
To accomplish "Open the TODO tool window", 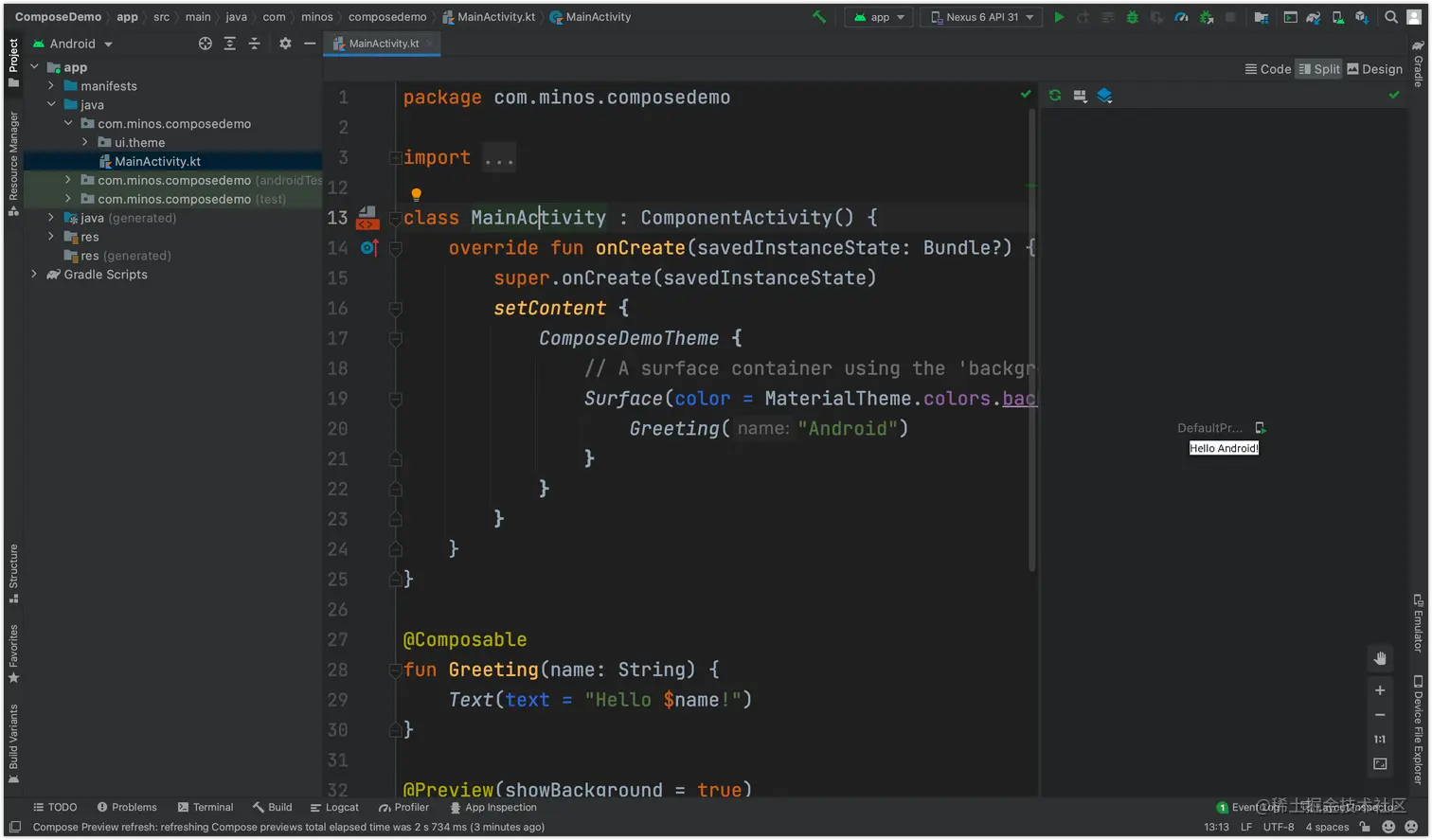I will click(55, 808).
